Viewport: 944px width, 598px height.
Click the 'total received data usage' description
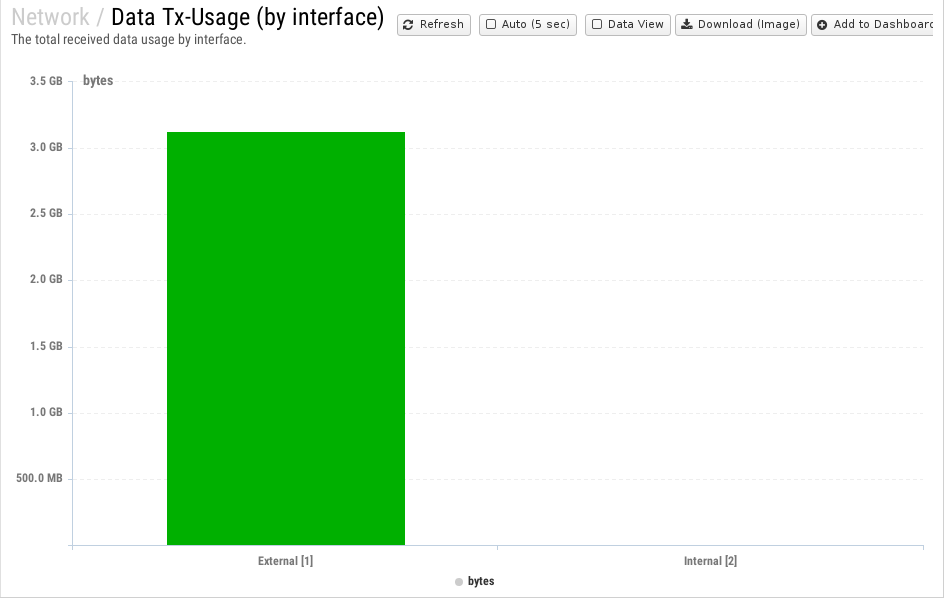[x=129, y=40]
